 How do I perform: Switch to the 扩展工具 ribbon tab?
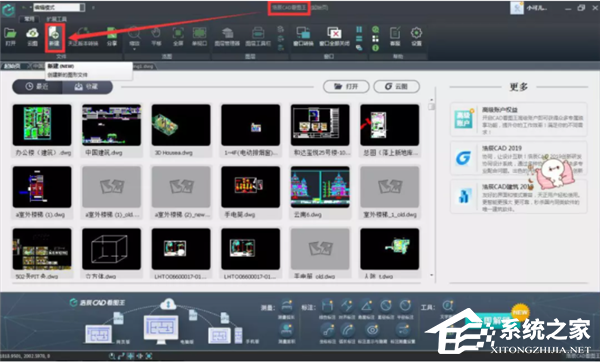[x=57, y=19]
